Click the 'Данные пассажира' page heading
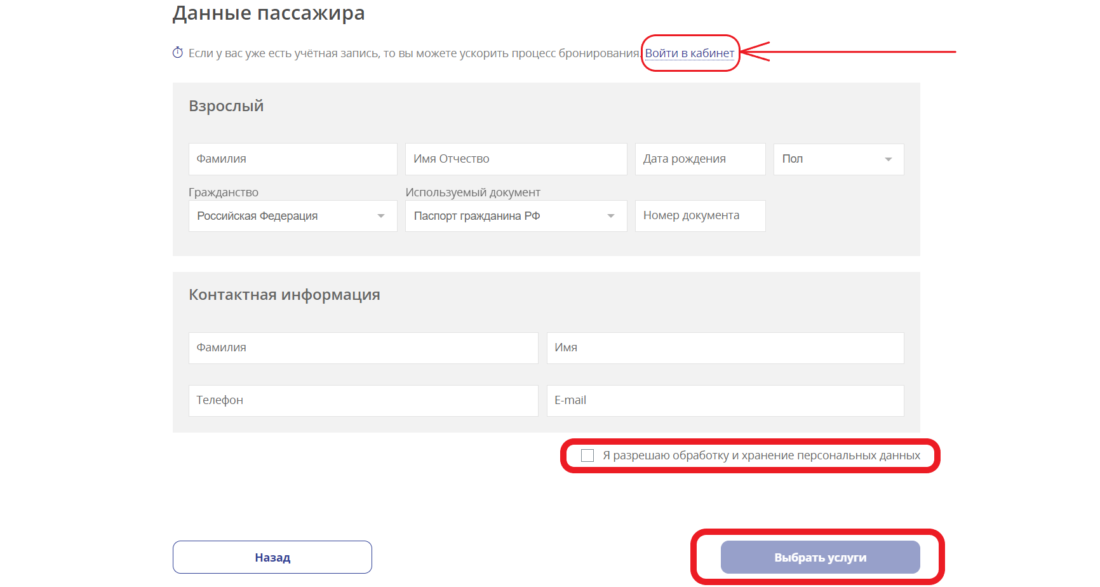 [x=268, y=13]
